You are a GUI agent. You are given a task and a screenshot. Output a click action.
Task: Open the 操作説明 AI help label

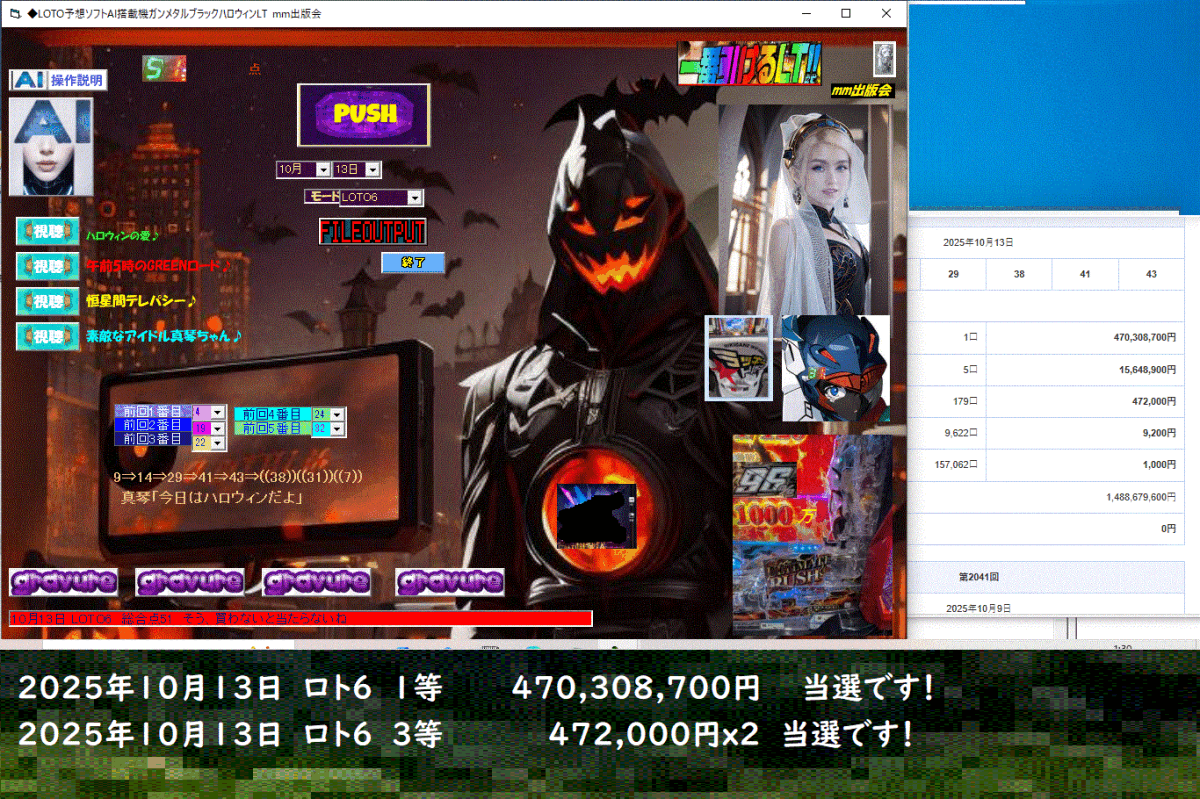point(58,80)
